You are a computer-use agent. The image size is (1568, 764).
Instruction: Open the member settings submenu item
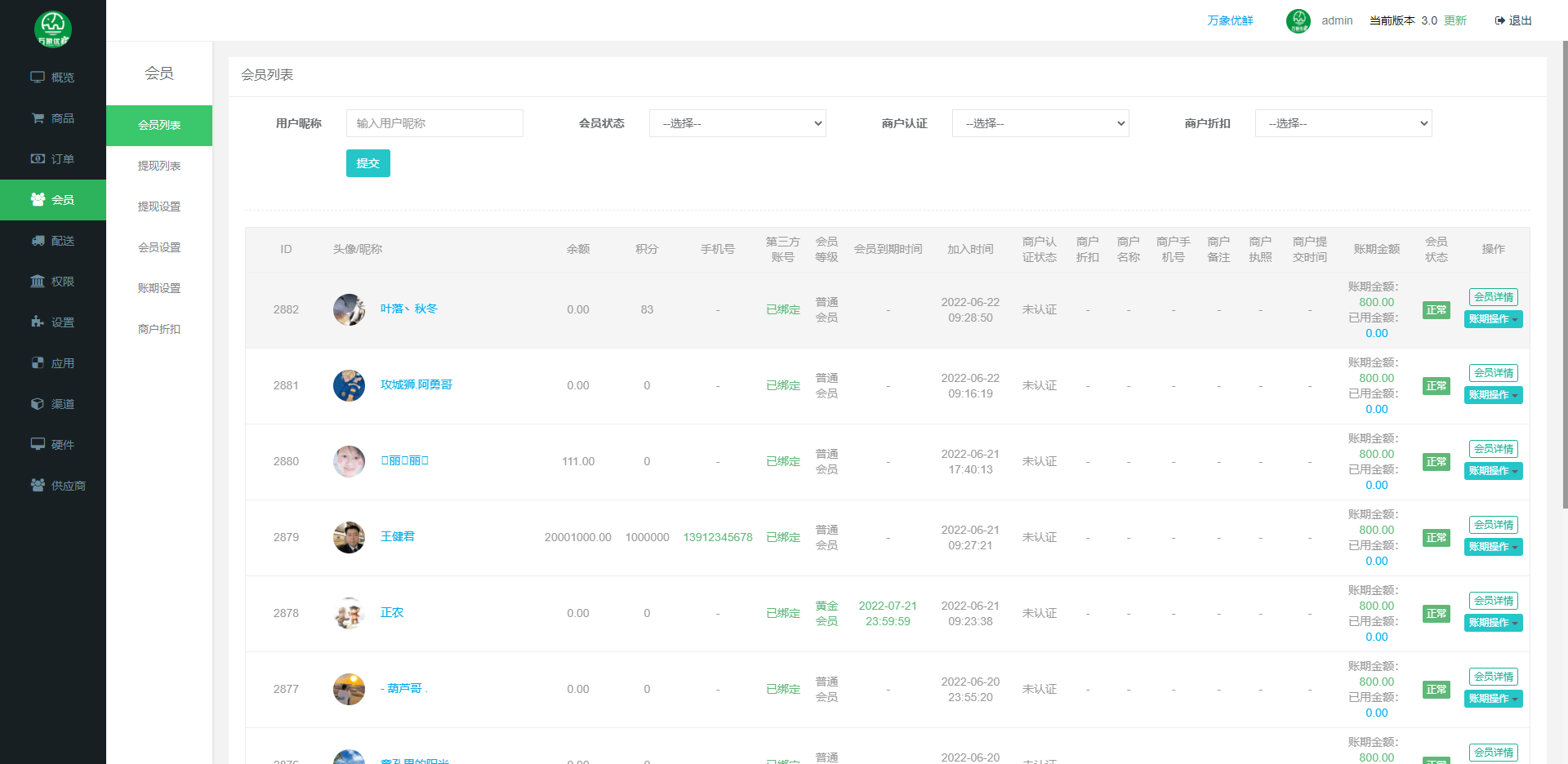159,247
